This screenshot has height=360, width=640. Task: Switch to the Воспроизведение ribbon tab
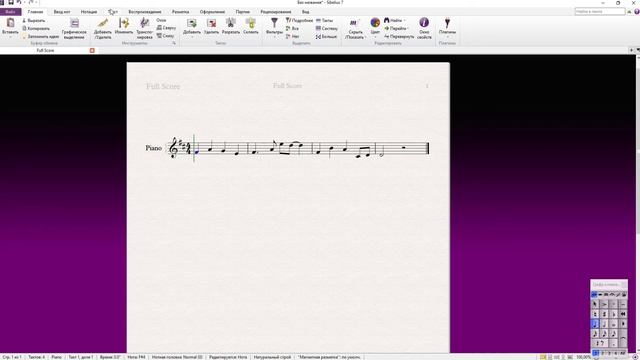pos(145,12)
